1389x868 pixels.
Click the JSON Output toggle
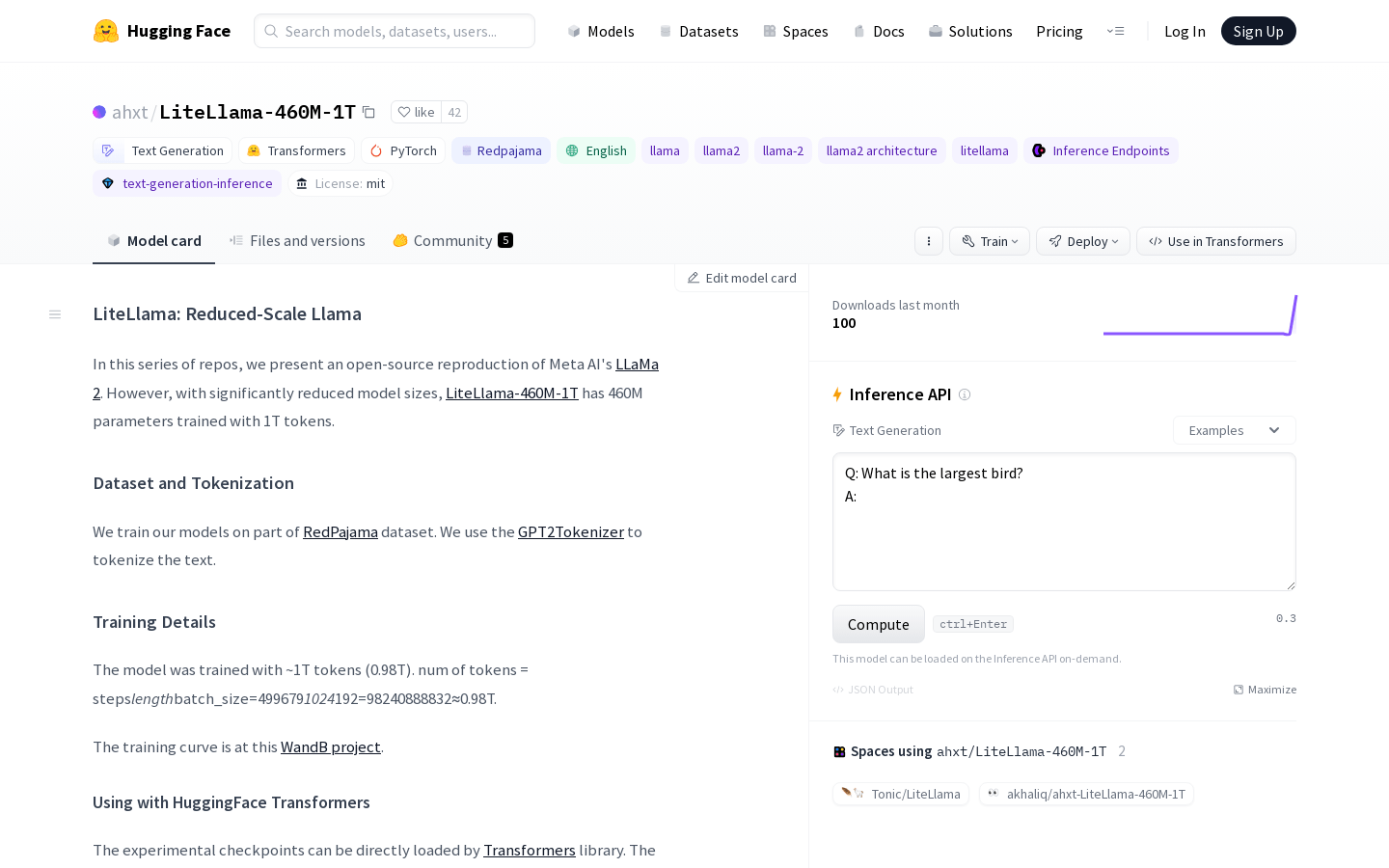873,690
